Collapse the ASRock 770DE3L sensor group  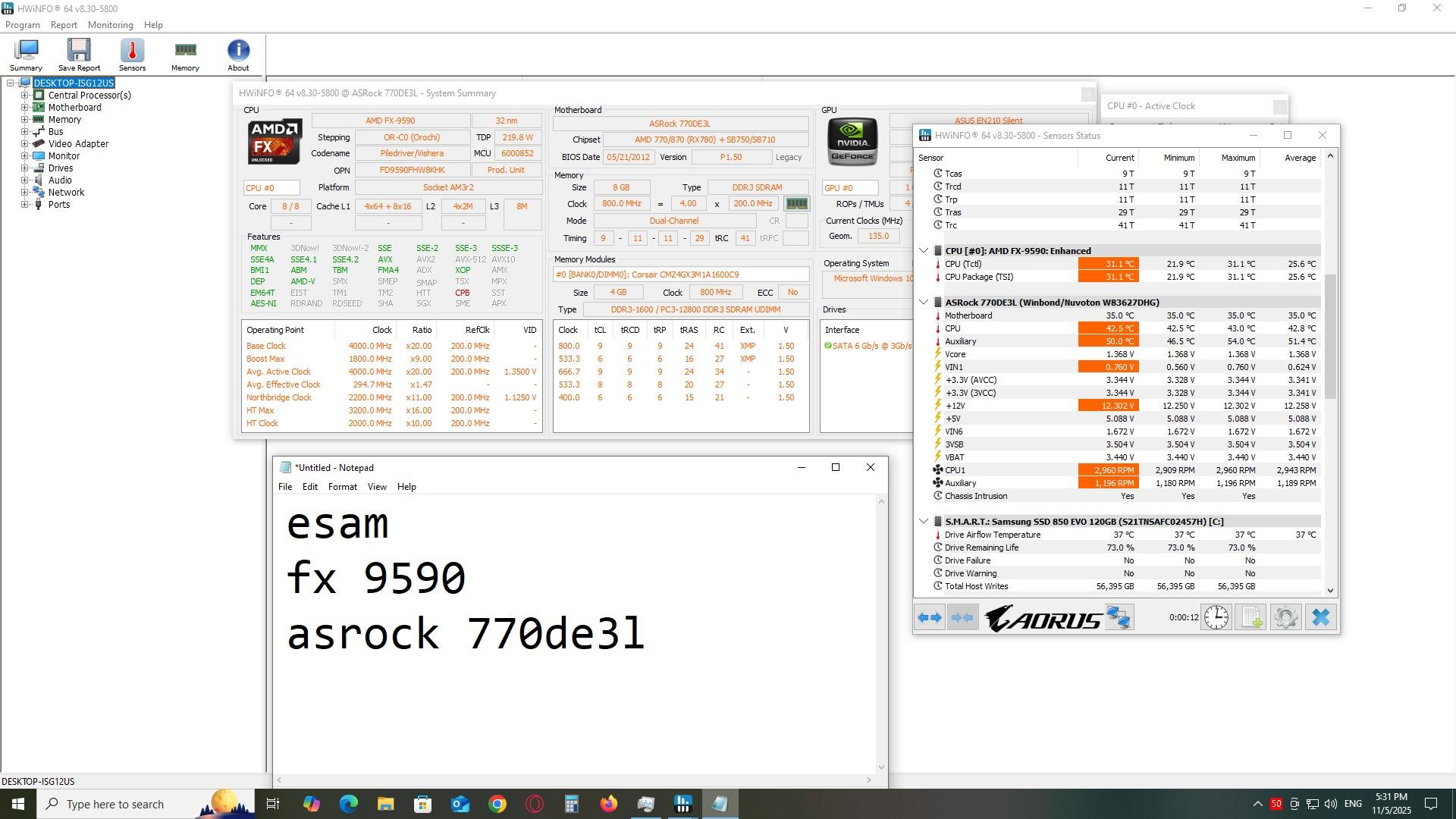tap(924, 303)
